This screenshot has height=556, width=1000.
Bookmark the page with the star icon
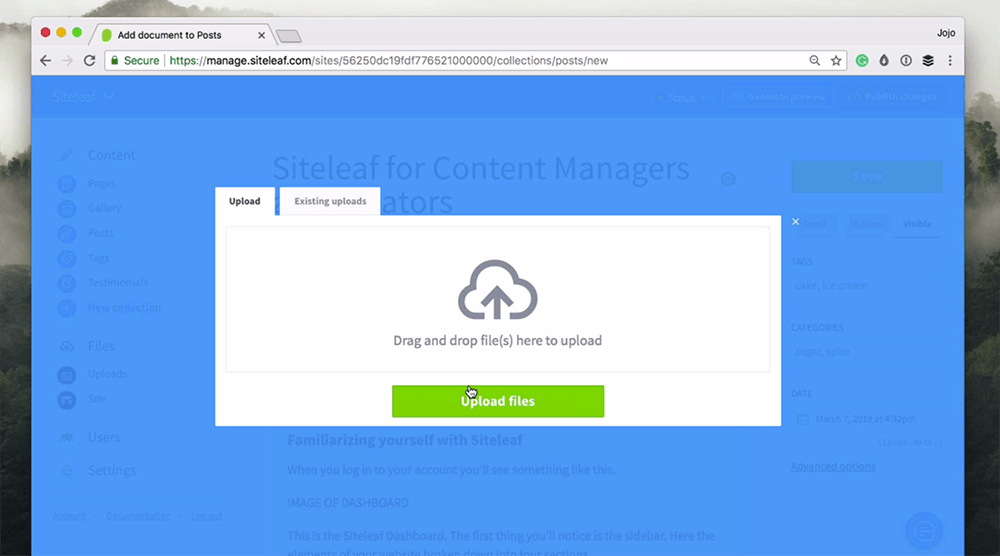pos(836,61)
